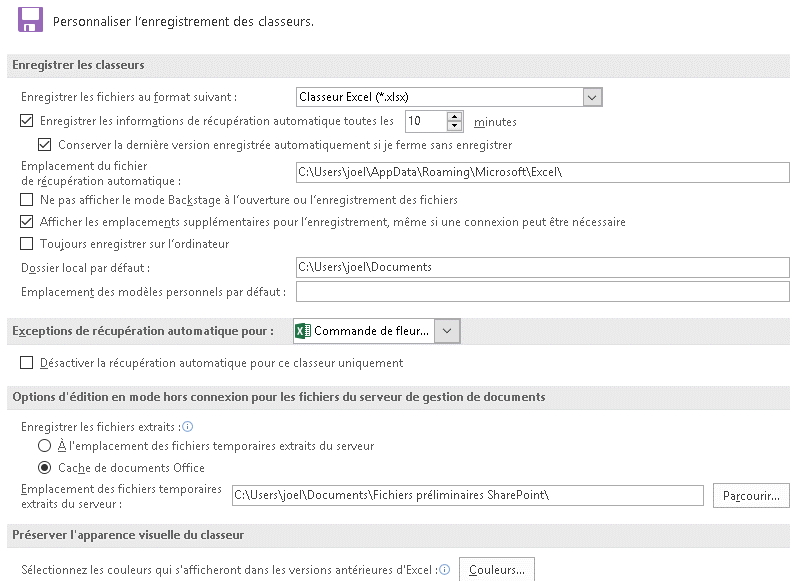795x581 pixels.
Task: Click the Parcourir browse button
Action: (751, 495)
